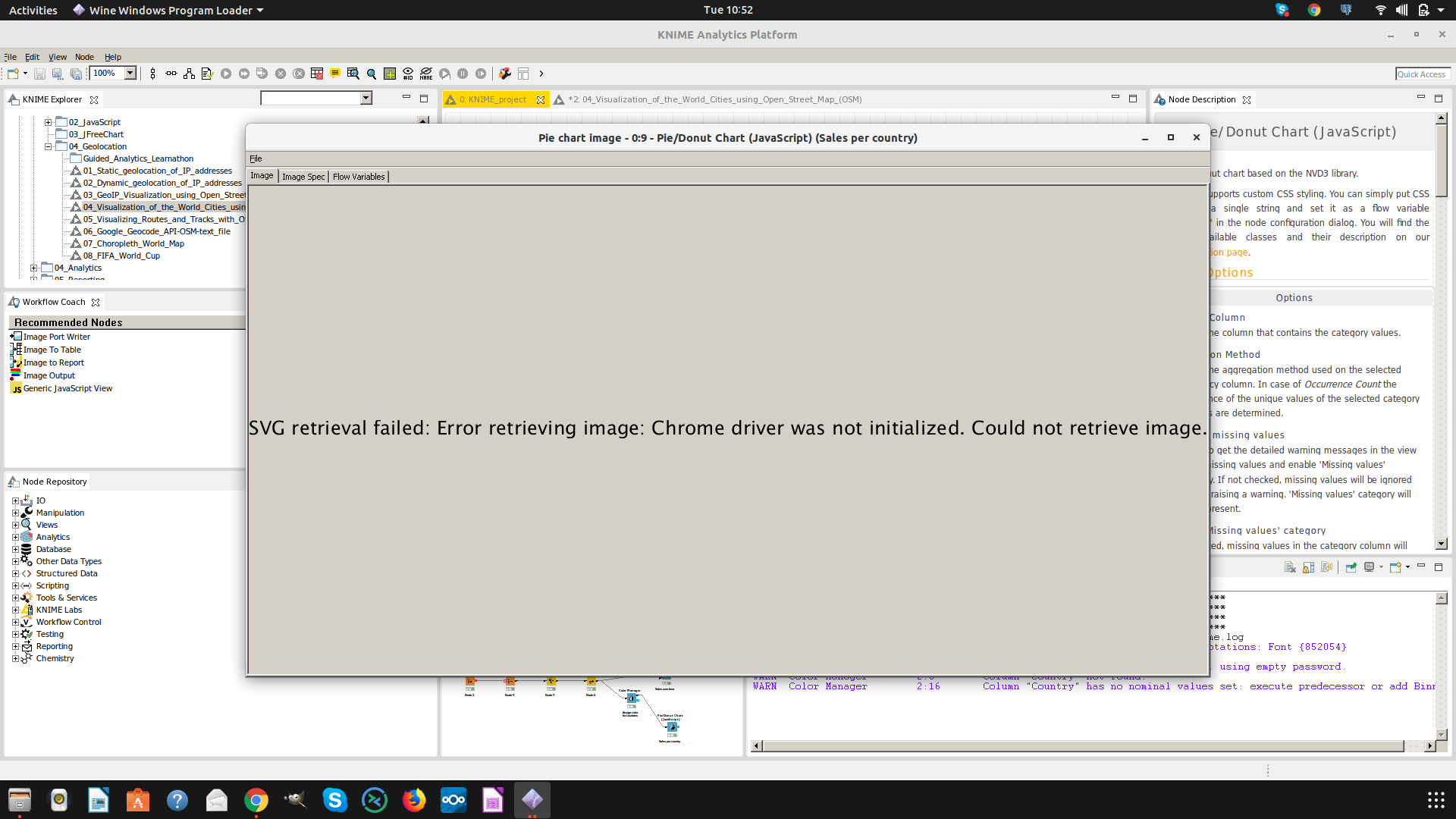Click the New workflow toolbar icon

coord(13,74)
